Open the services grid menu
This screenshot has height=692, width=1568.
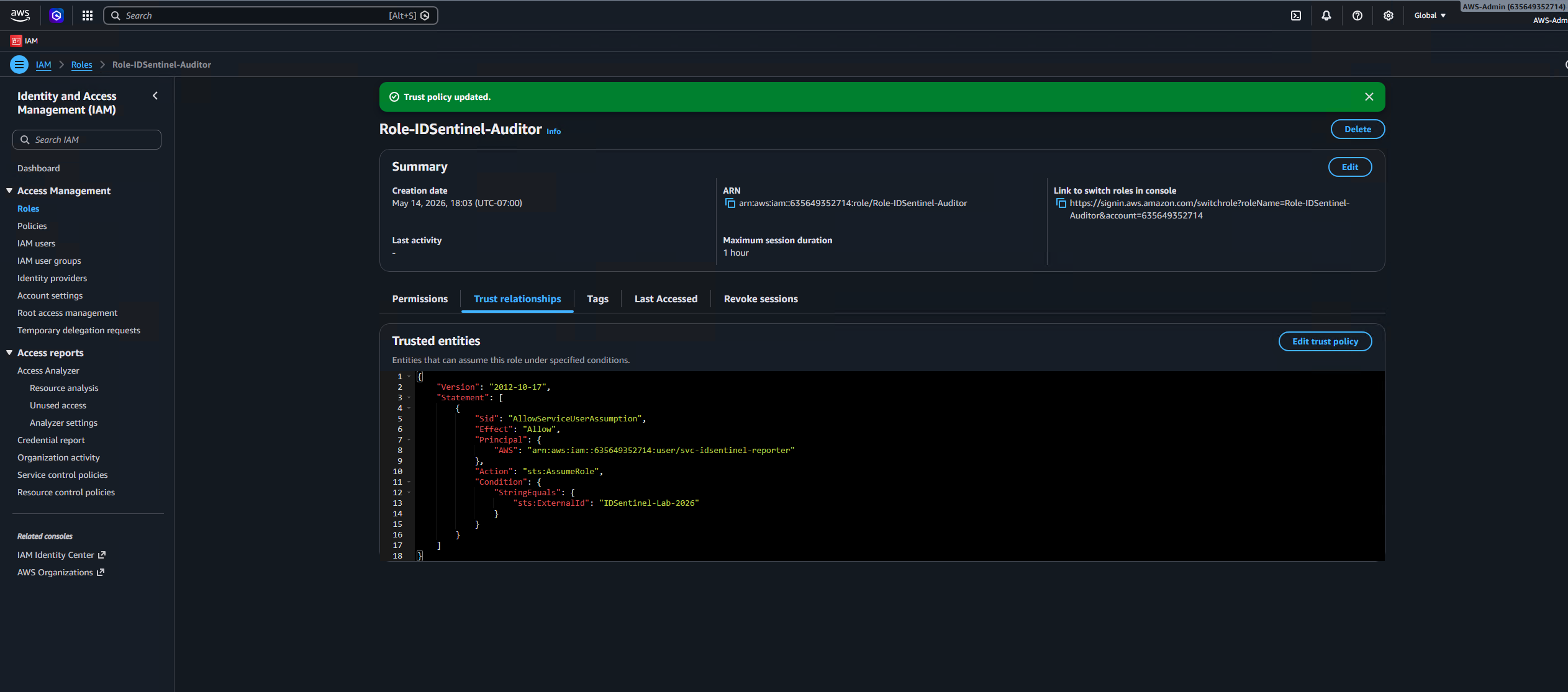click(x=87, y=16)
